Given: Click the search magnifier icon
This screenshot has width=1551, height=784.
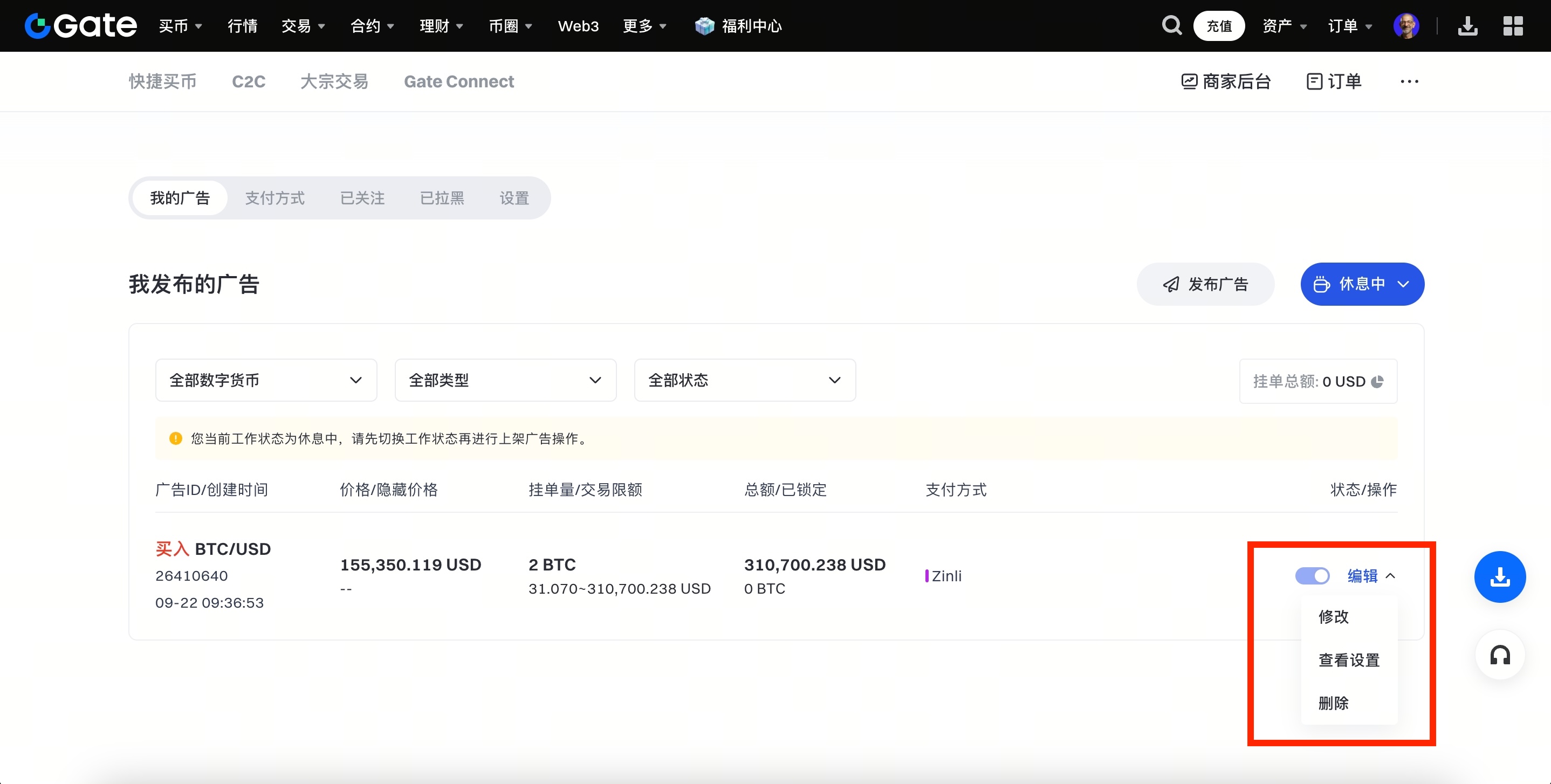Looking at the screenshot, I should coord(1171,25).
